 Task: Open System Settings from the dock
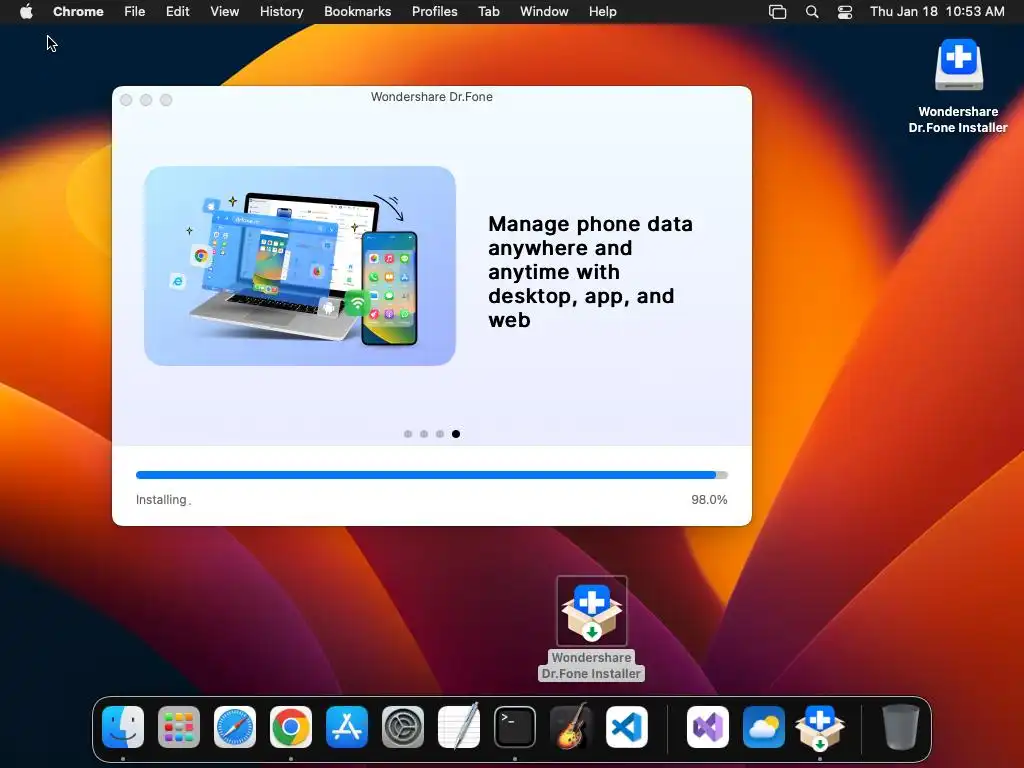click(403, 727)
